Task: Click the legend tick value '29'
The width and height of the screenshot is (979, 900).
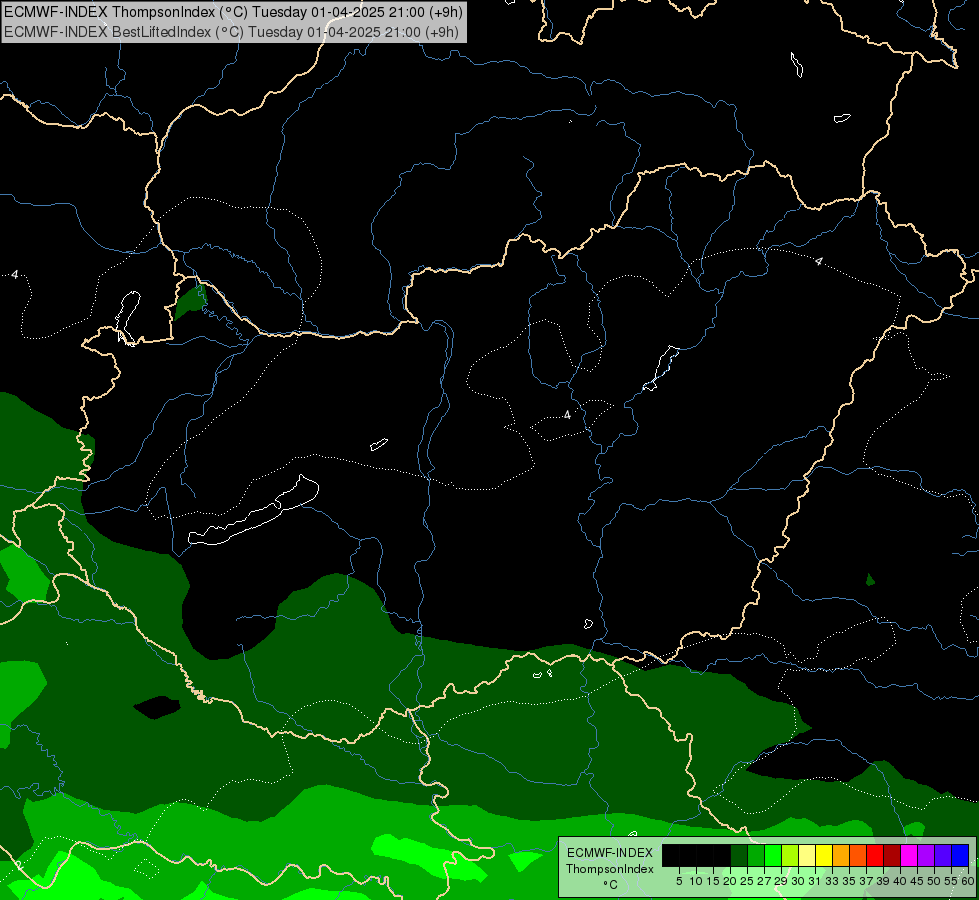Action: click(781, 881)
